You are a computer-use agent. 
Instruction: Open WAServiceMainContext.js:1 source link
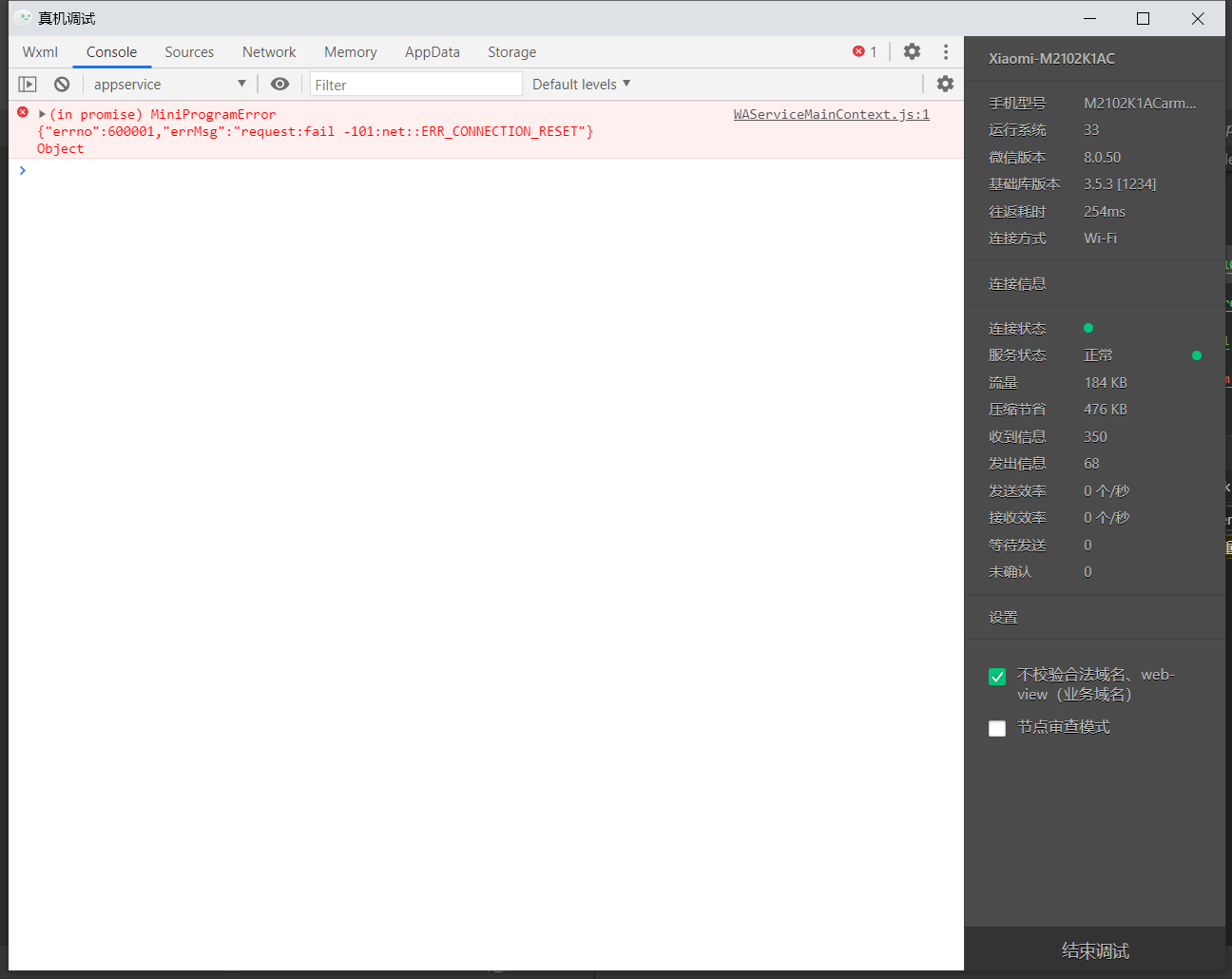(831, 114)
